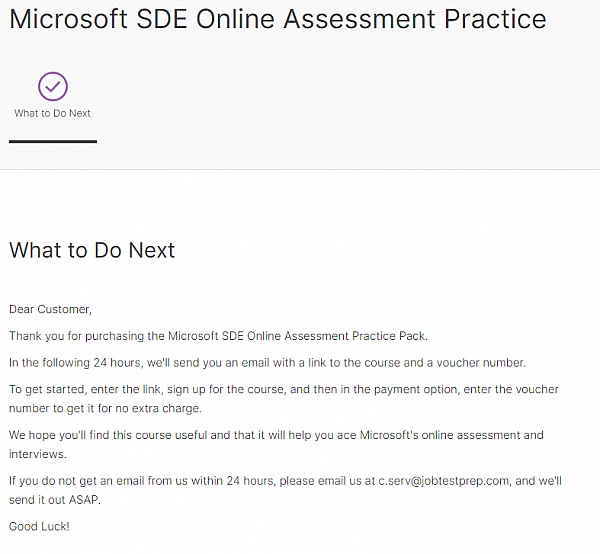The height and width of the screenshot is (554, 600).
Task: Click the "number to get it for no extra charge" line
Action: [105, 408]
